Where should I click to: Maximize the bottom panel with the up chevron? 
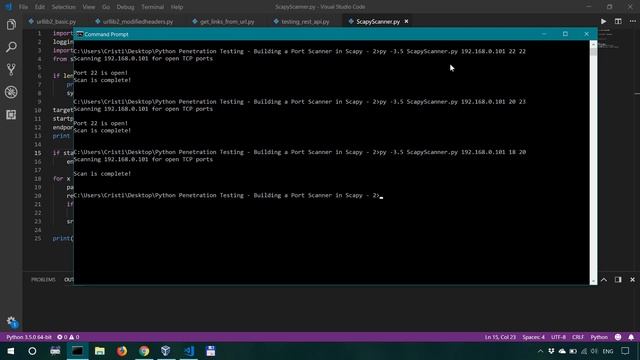tap(604, 280)
